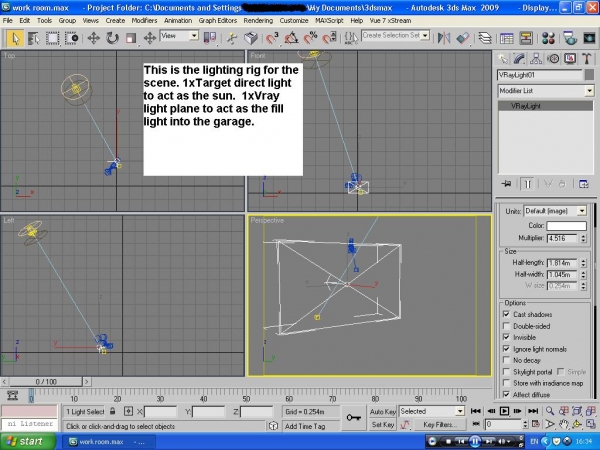600x450 pixels.
Task: Open the Modifiers menu
Action: pos(144,21)
